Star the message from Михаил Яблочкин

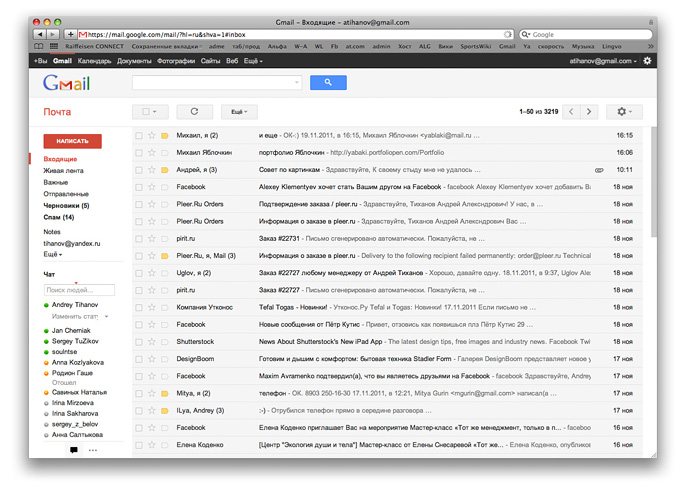[151, 152]
